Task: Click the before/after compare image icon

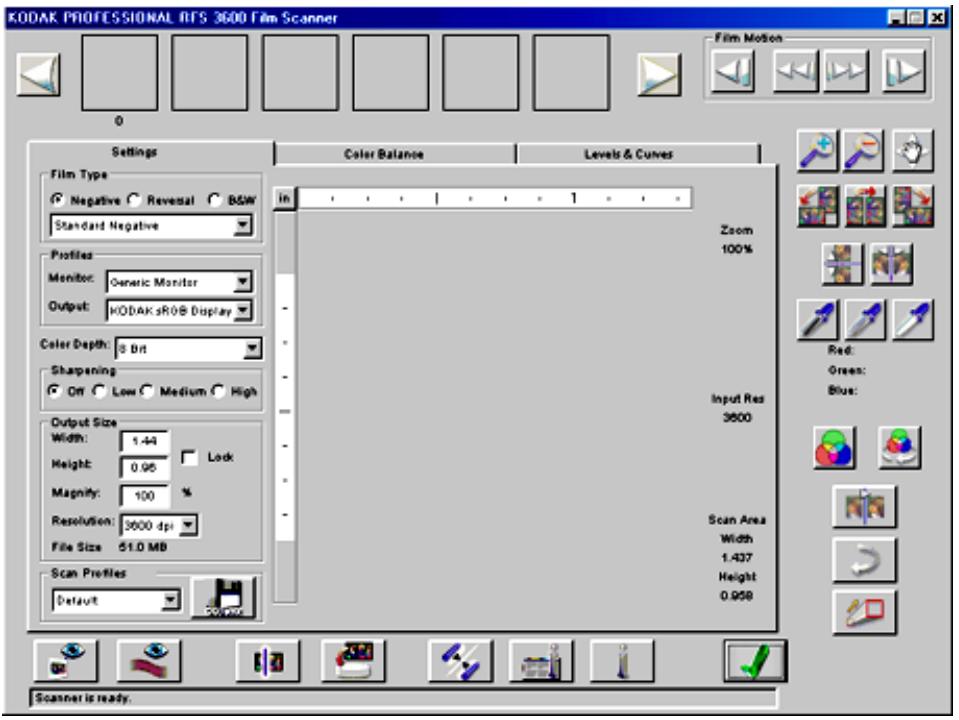Action: [x=864, y=507]
